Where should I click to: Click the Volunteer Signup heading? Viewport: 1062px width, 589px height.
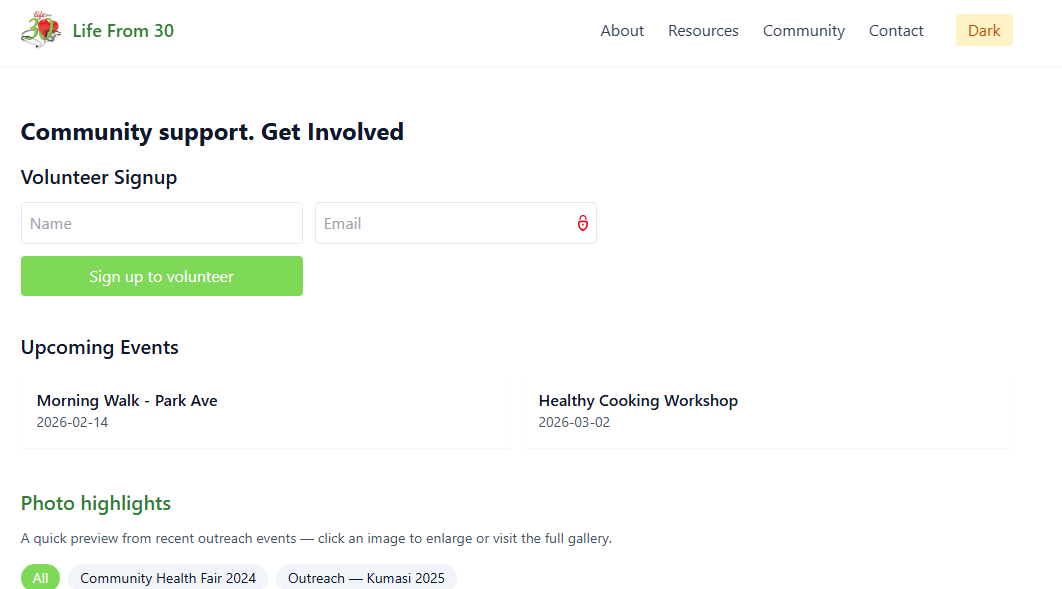(99, 177)
